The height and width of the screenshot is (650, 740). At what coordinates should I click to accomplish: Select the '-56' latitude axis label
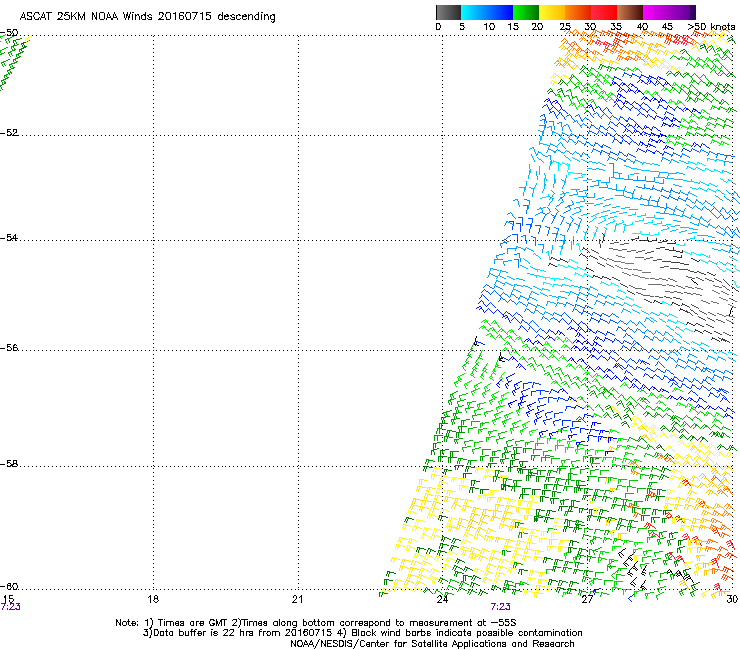(9, 347)
